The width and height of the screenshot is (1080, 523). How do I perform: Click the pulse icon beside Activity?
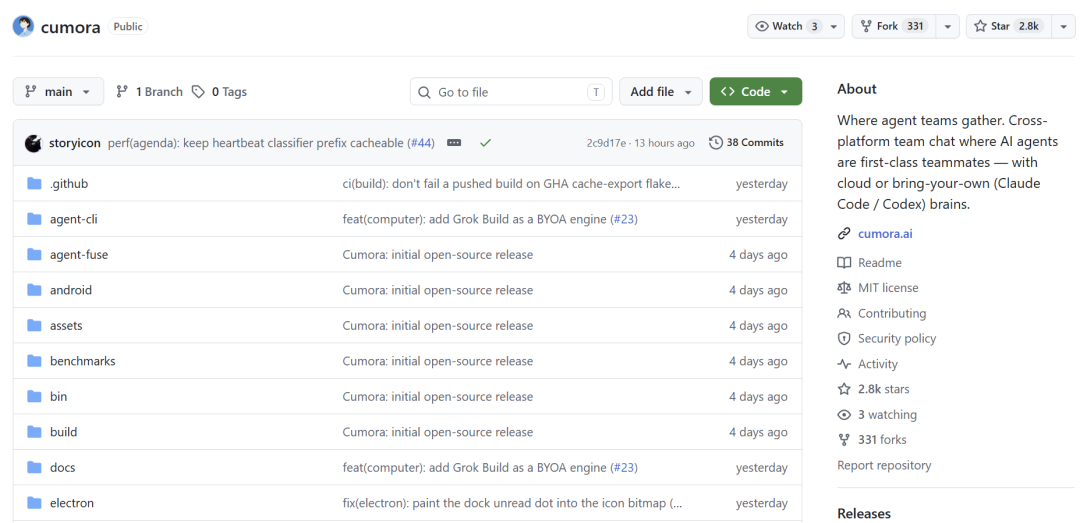844,364
